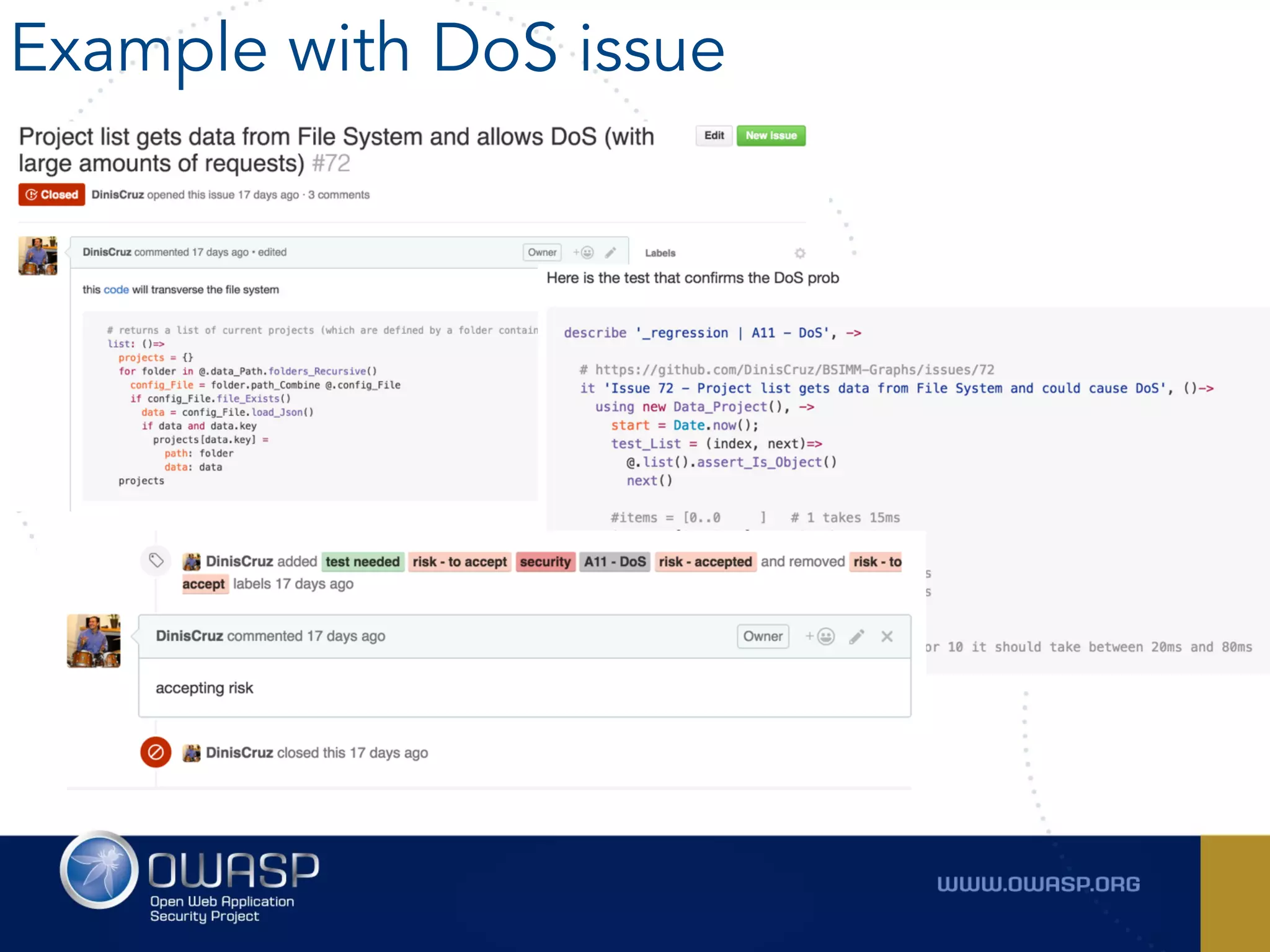
Task: Select the 'security' label
Action: (x=545, y=562)
